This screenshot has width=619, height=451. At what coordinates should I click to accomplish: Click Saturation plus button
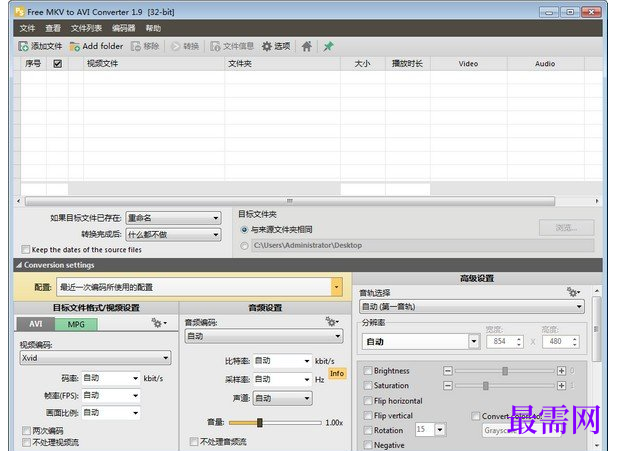point(561,385)
